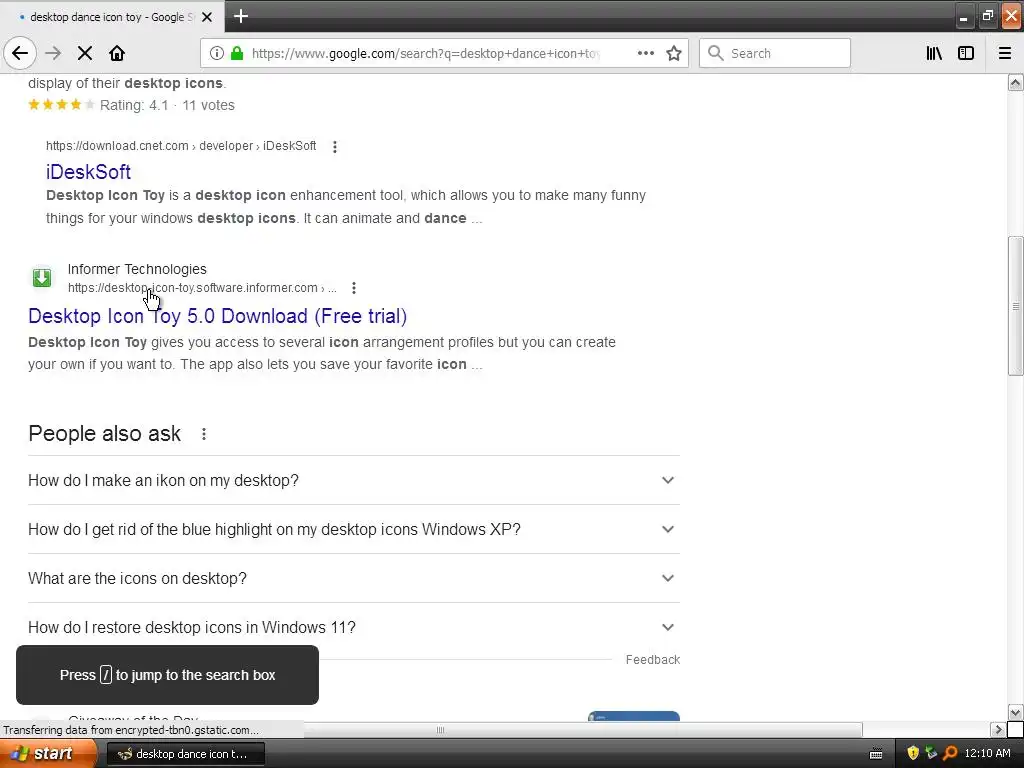This screenshot has height=768, width=1024.
Task: Click the vertical scrollbar up arrow
Action: [x=1016, y=82]
